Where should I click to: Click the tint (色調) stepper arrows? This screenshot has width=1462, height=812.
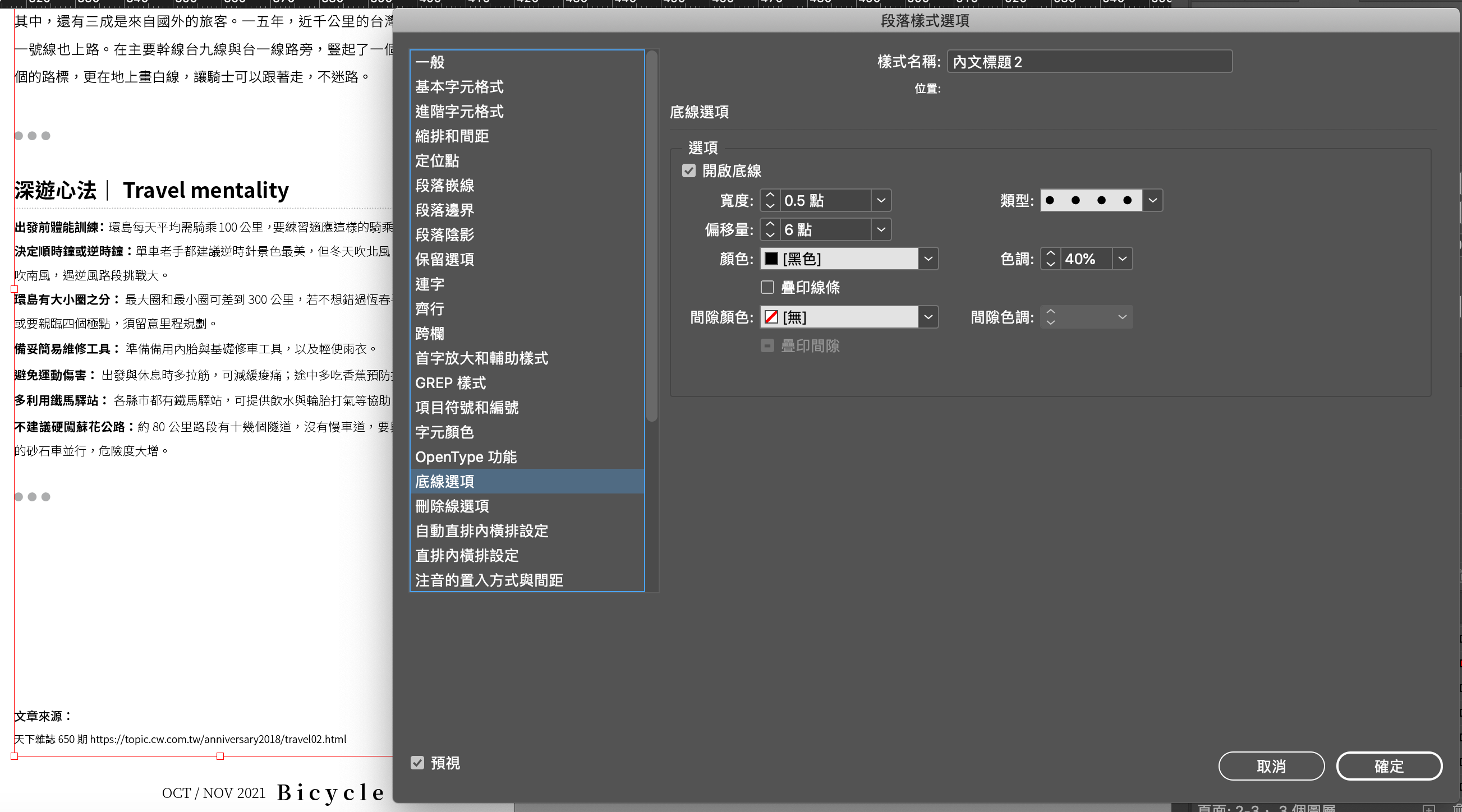(1050, 259)
